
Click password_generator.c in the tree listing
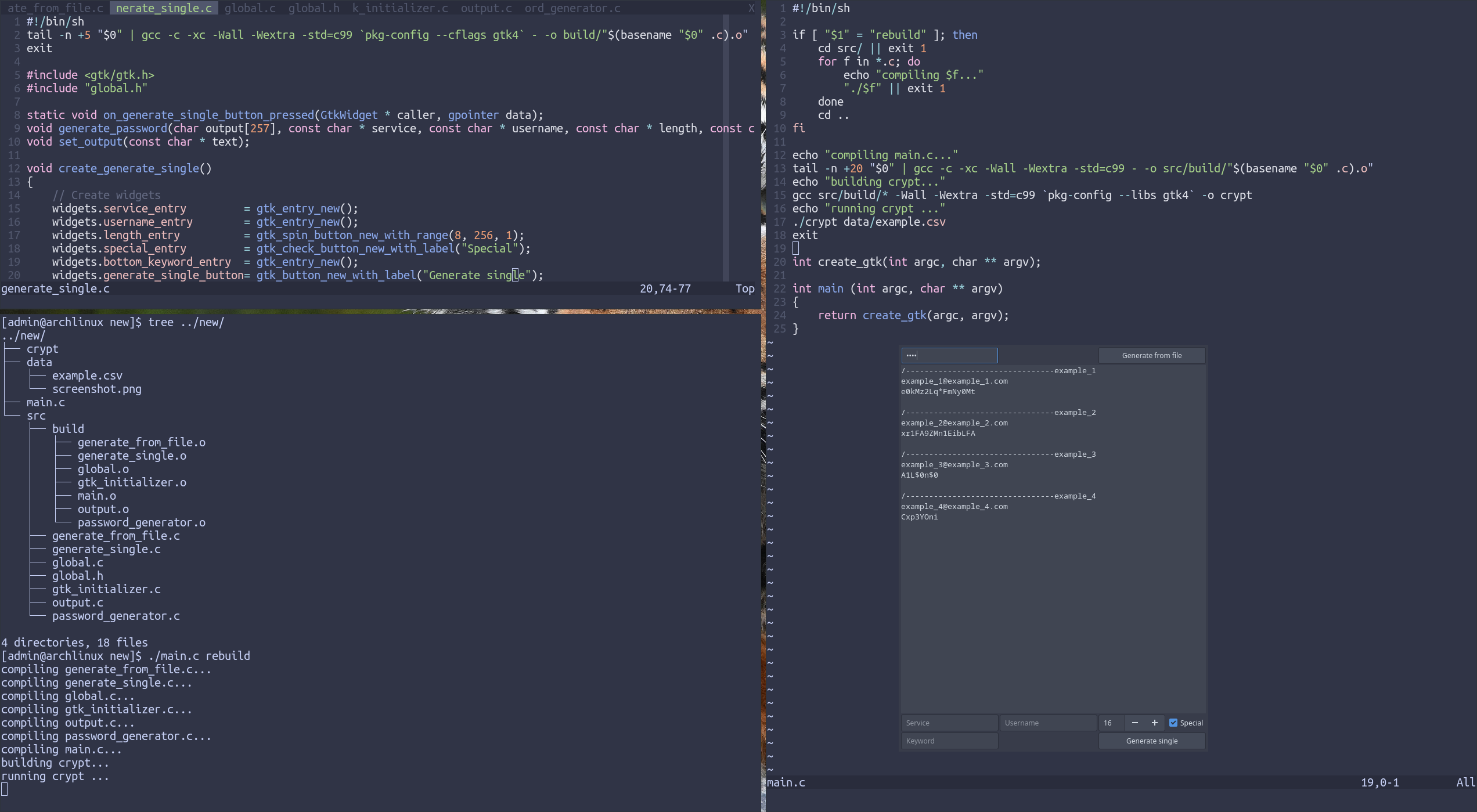(x=116, y=616)
